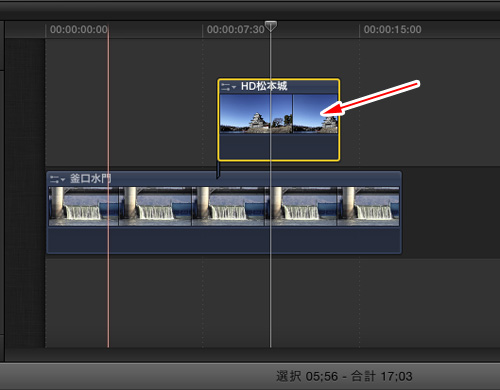Click first castle thumbnail in HD松本城 clip

pyautogui.click(x=256, y=114)
